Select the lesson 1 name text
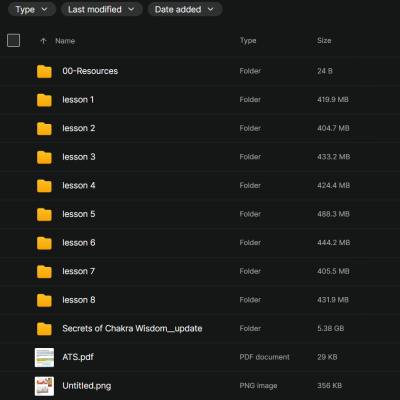Viewport: 400px width, 400px height. point(78,100)
